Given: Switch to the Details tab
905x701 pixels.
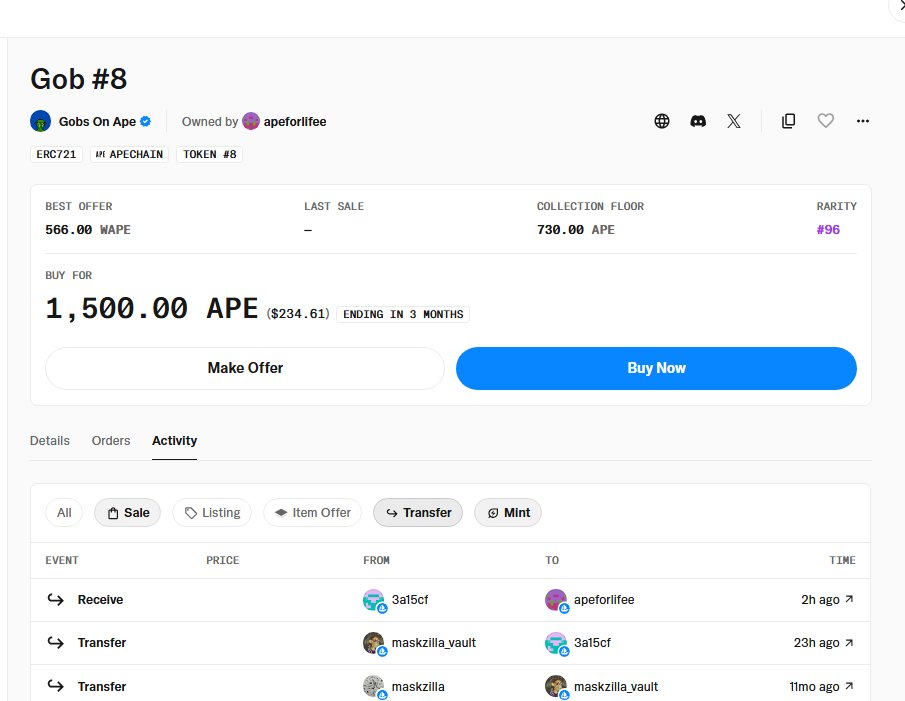Looking at the screenshot, I should (x=50, y=441).
